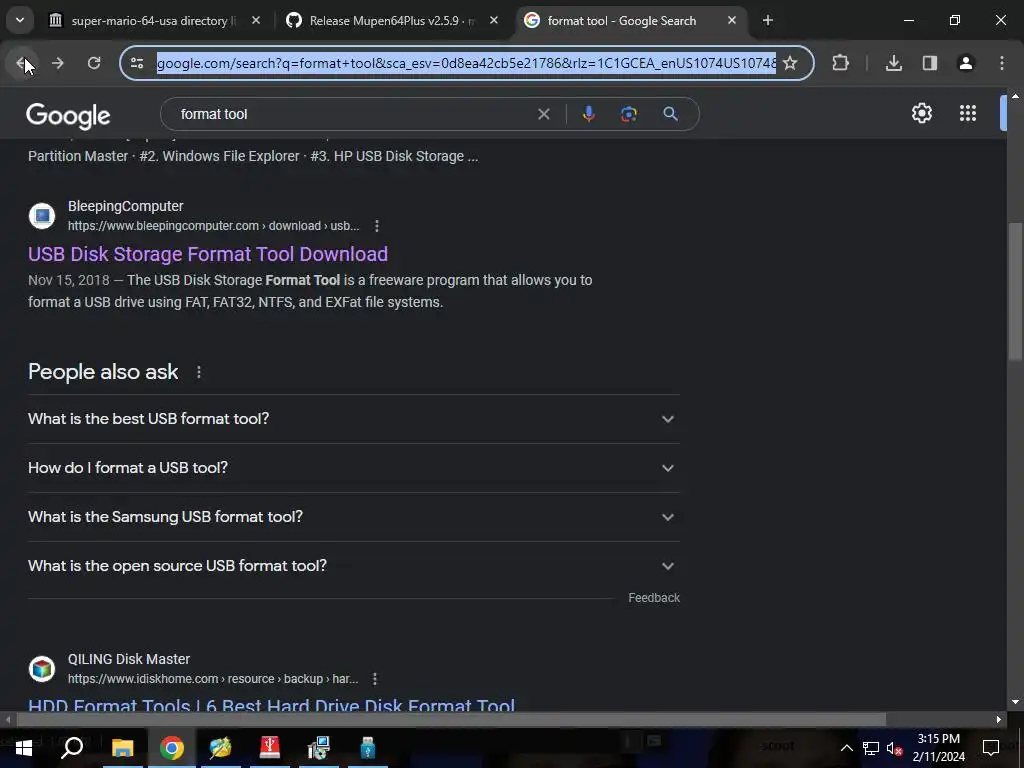Screen dimensions: 1024x768
Task: Open the taskbar clock and date
Action: (x=938, y=748)
